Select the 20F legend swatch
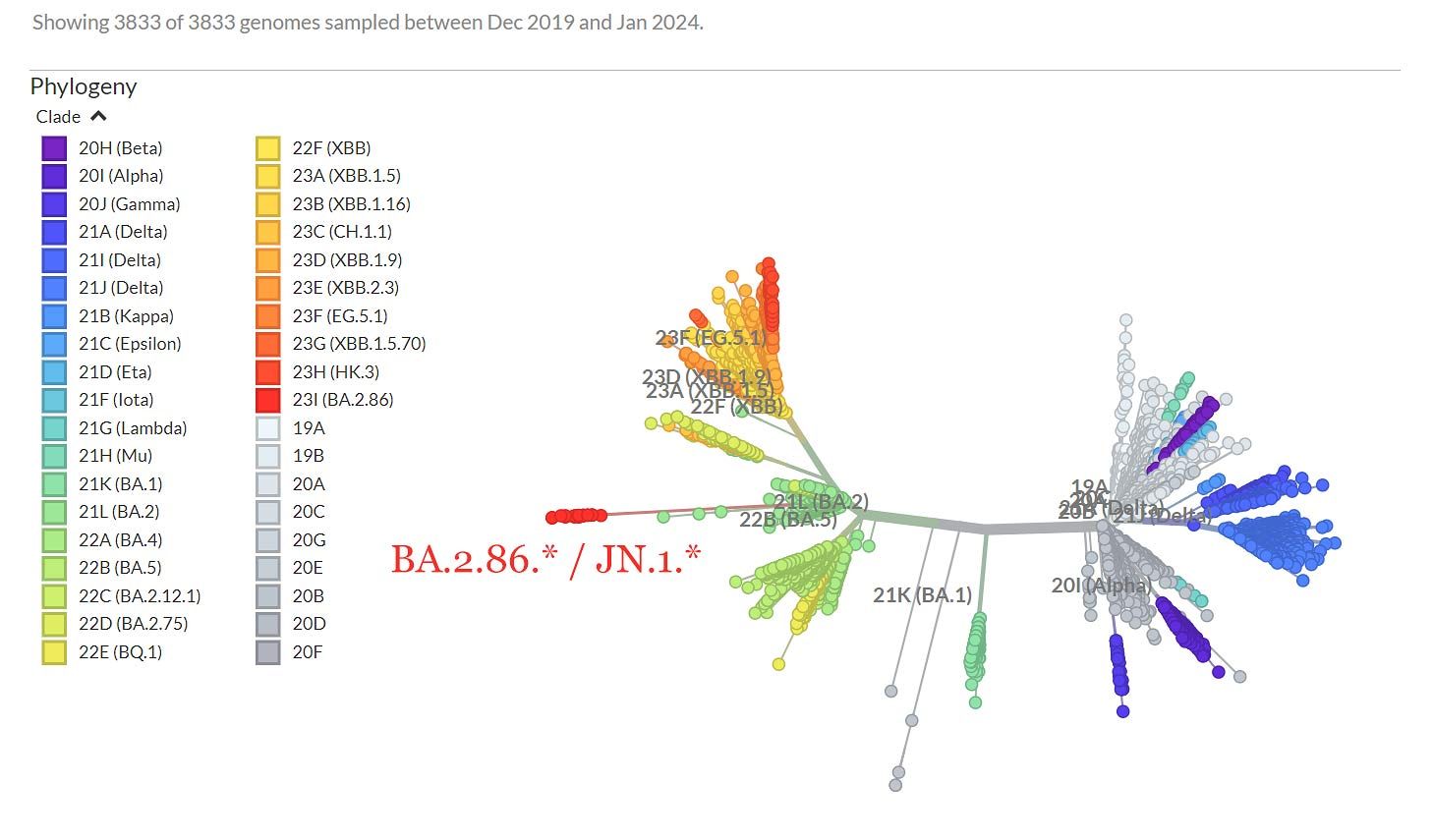1433x840 pixels. [268, 652]
